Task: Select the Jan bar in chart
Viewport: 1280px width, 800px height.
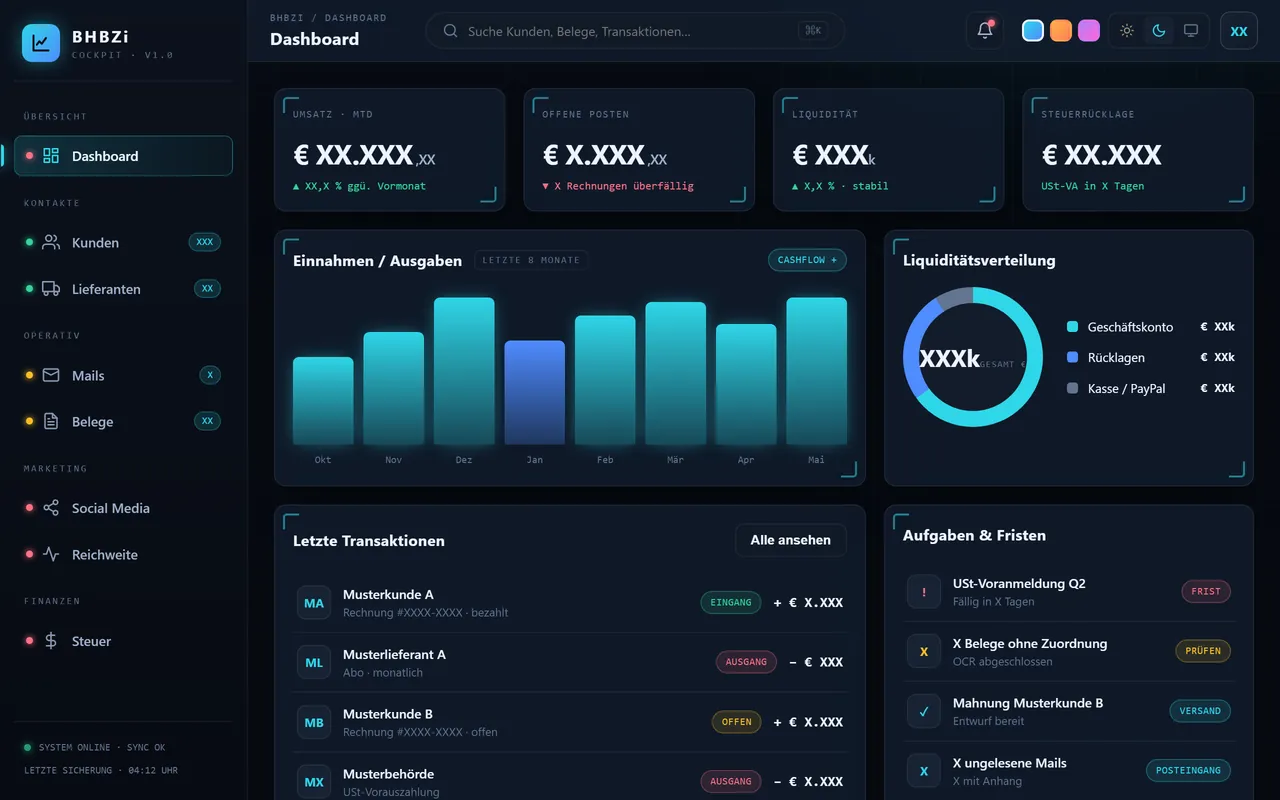Action: click(535, 393)
